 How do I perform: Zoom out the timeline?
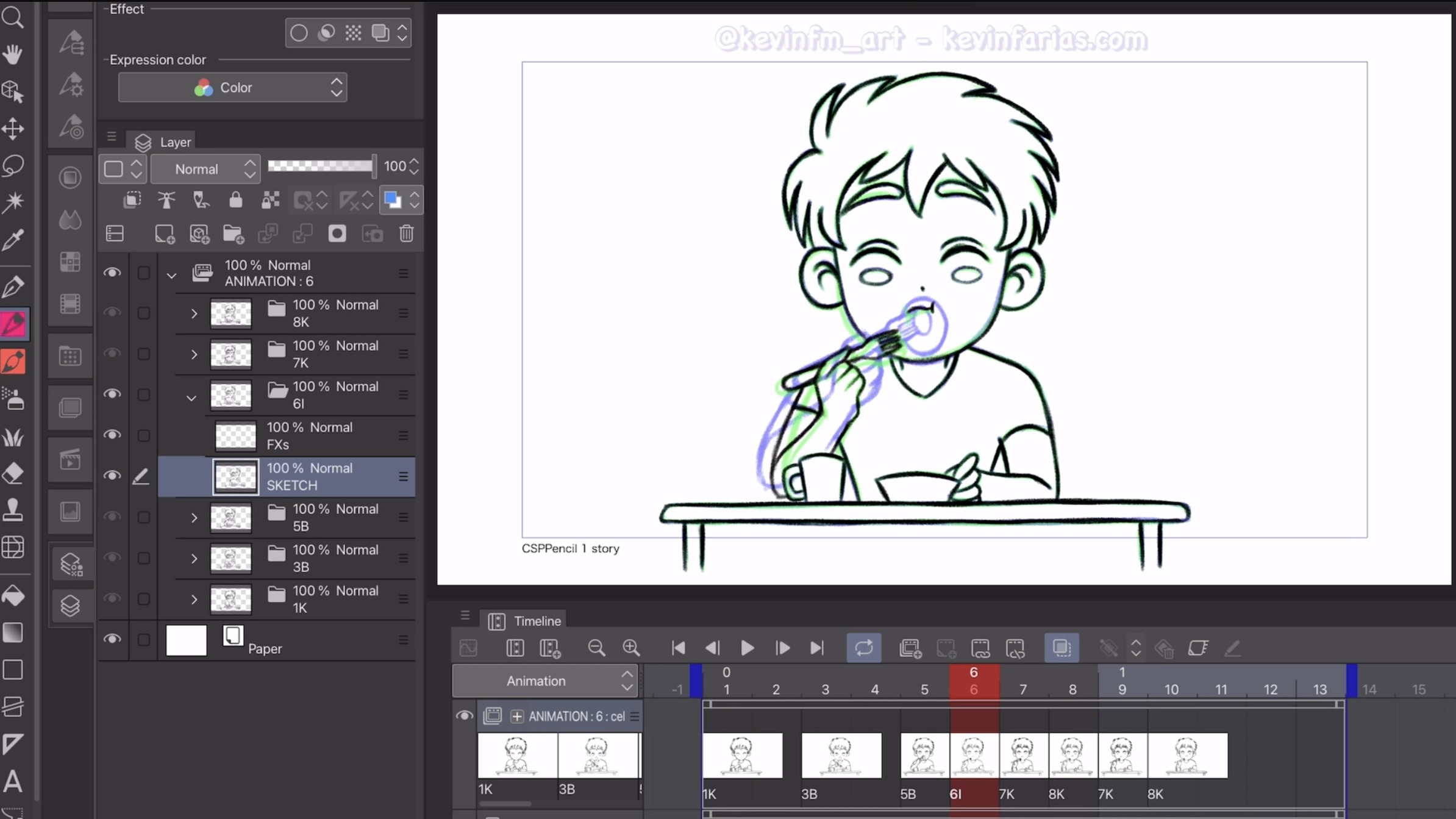pos(596,648)
